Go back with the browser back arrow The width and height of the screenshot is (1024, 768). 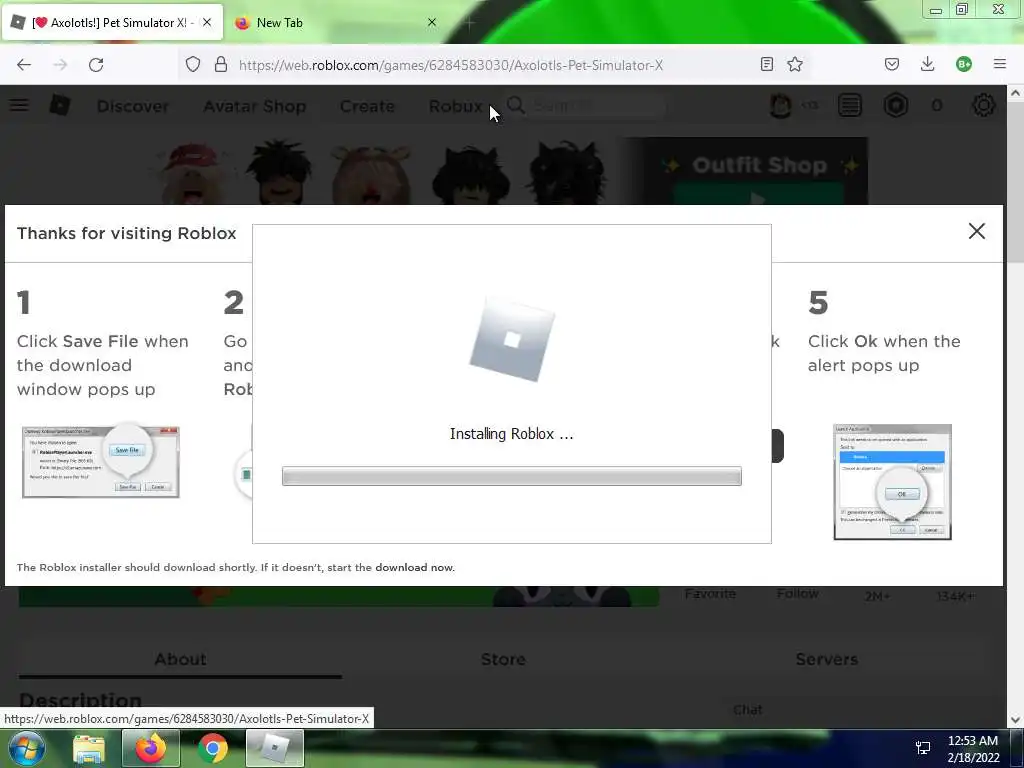(x=24, y=65)
